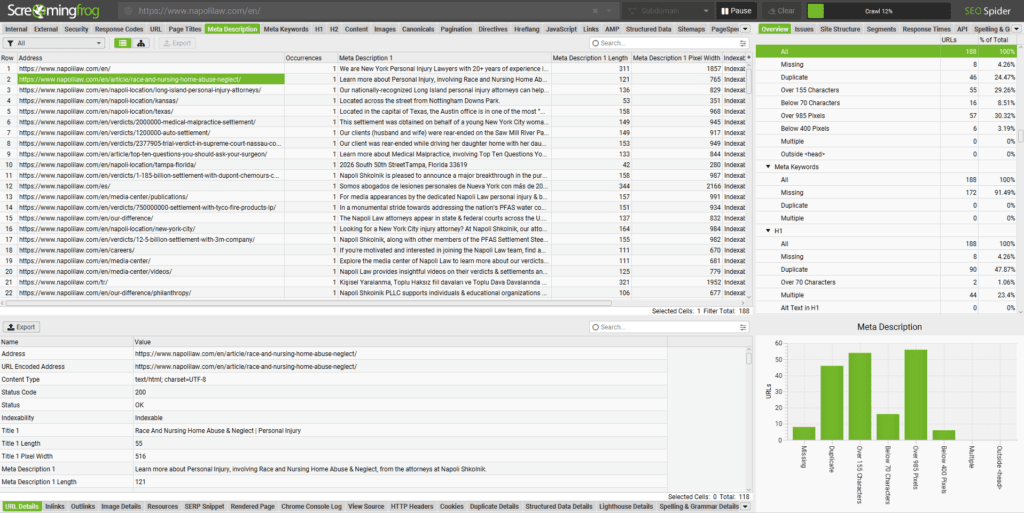Collapse the Meta Keywords section
Image resolution: width=1024 pixels, height=513 pixels.
[768, 167]
